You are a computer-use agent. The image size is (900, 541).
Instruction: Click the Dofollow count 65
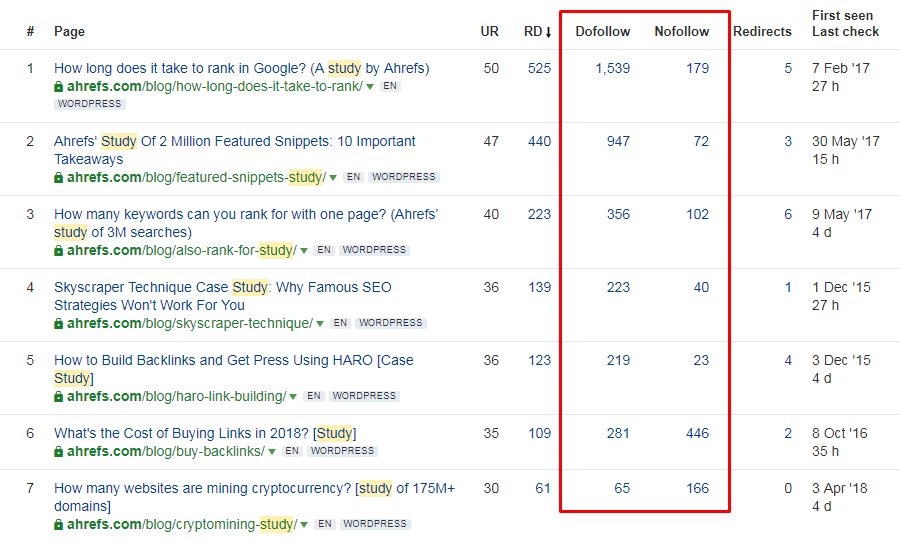tap(622, 488)
